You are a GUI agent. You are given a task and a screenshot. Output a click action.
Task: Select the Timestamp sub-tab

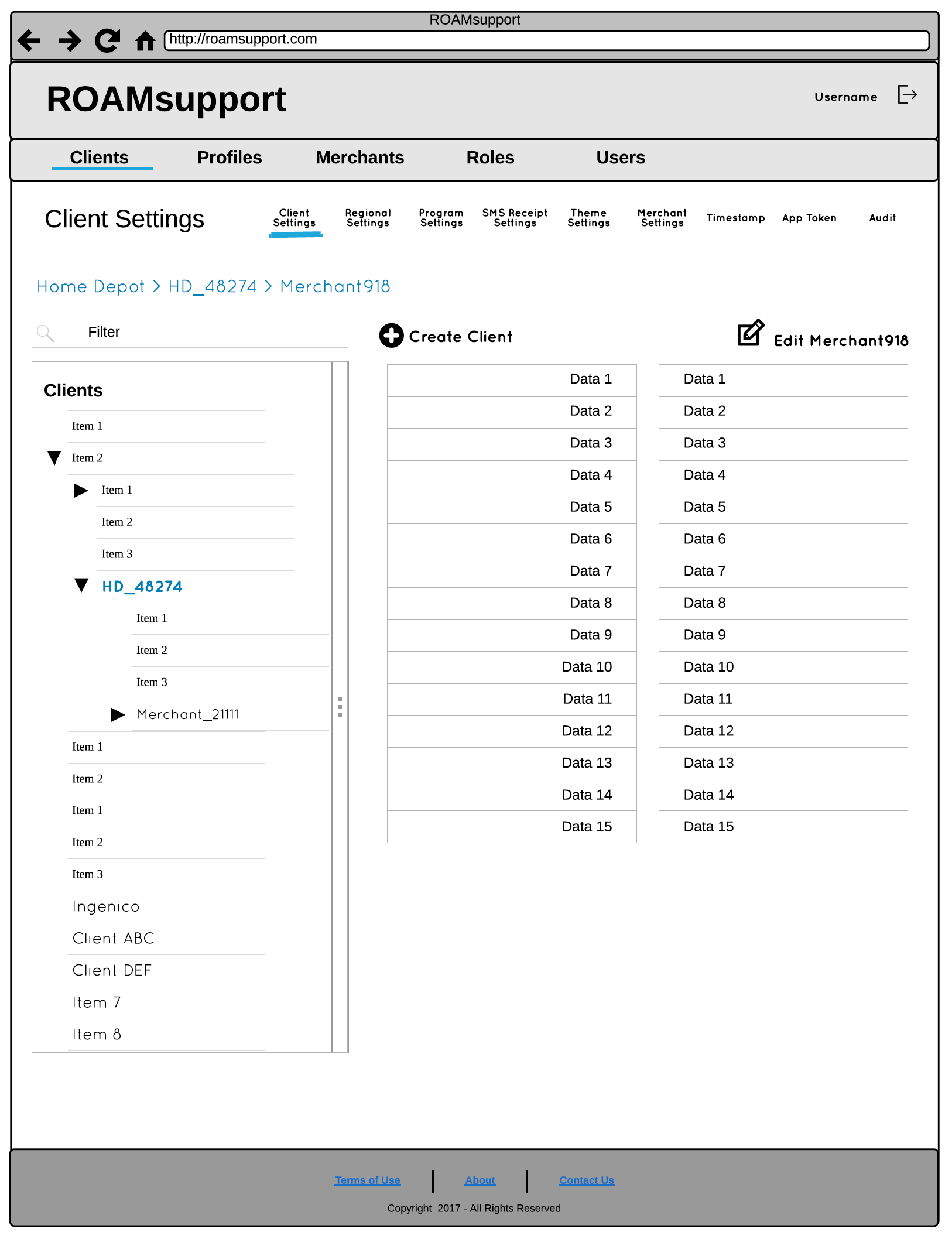pos(736,218)
